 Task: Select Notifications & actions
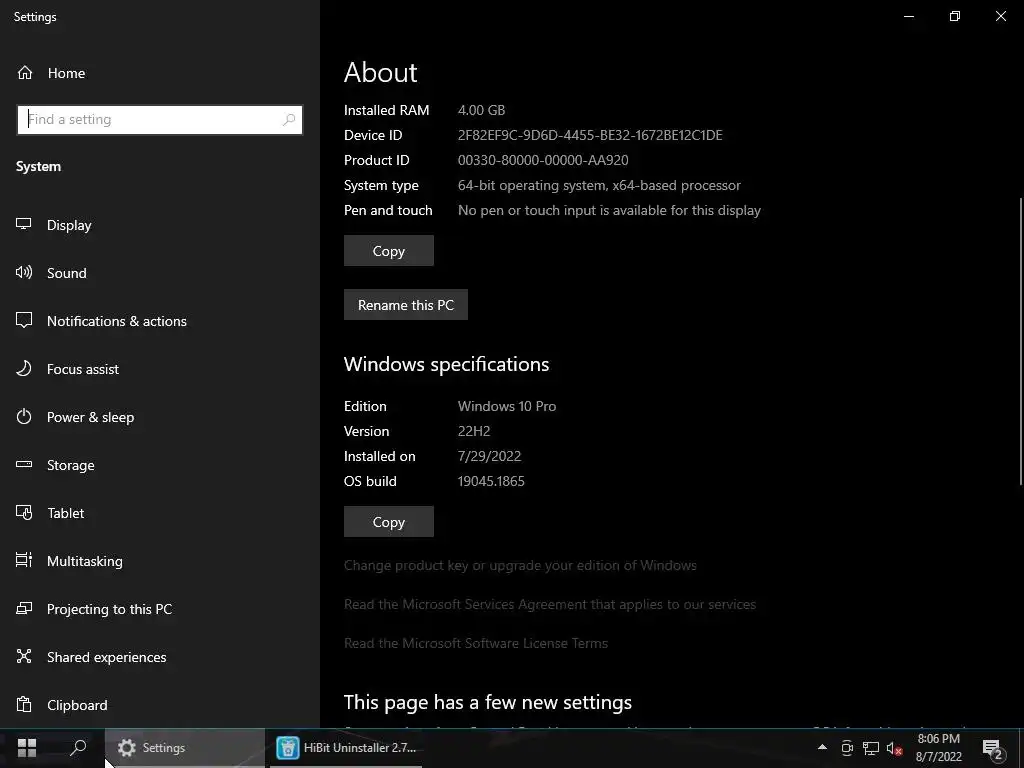(x=117, y=321)
